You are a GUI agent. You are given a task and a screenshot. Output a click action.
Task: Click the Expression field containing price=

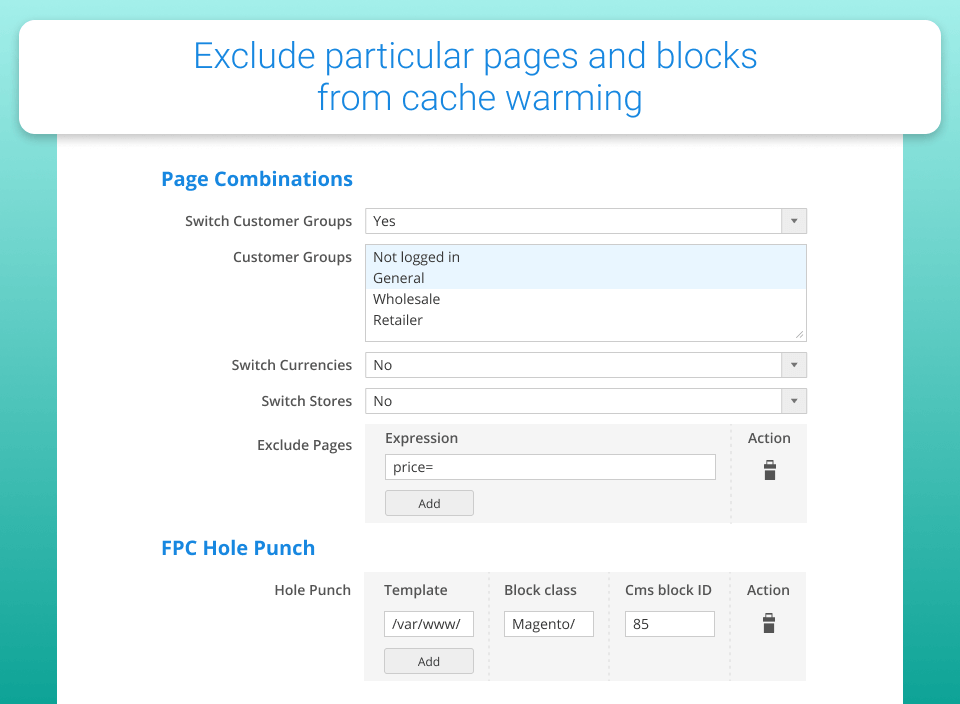550,467
